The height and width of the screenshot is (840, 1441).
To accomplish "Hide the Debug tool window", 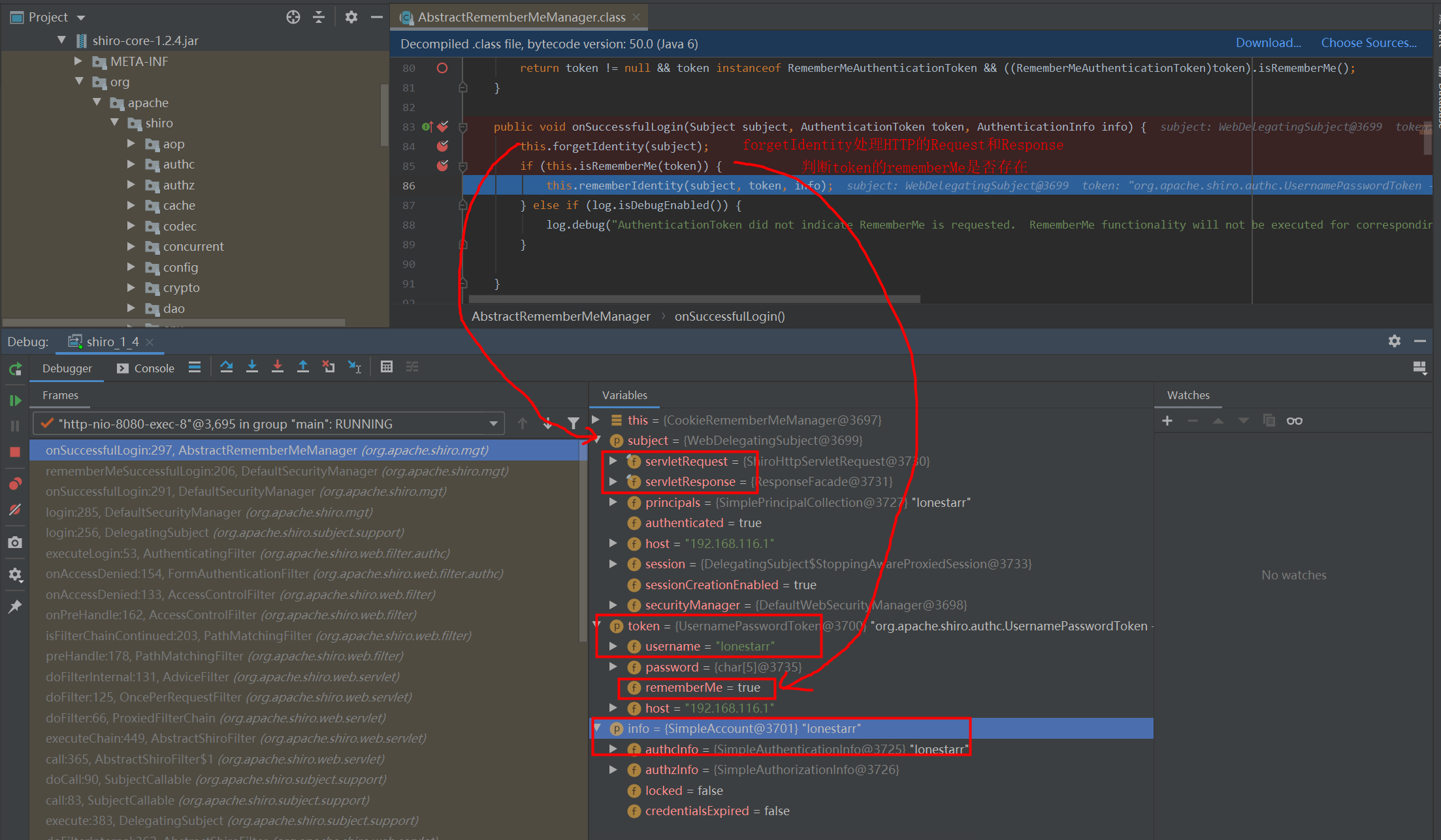I will pyautogui.click(x=1420, y=341).
